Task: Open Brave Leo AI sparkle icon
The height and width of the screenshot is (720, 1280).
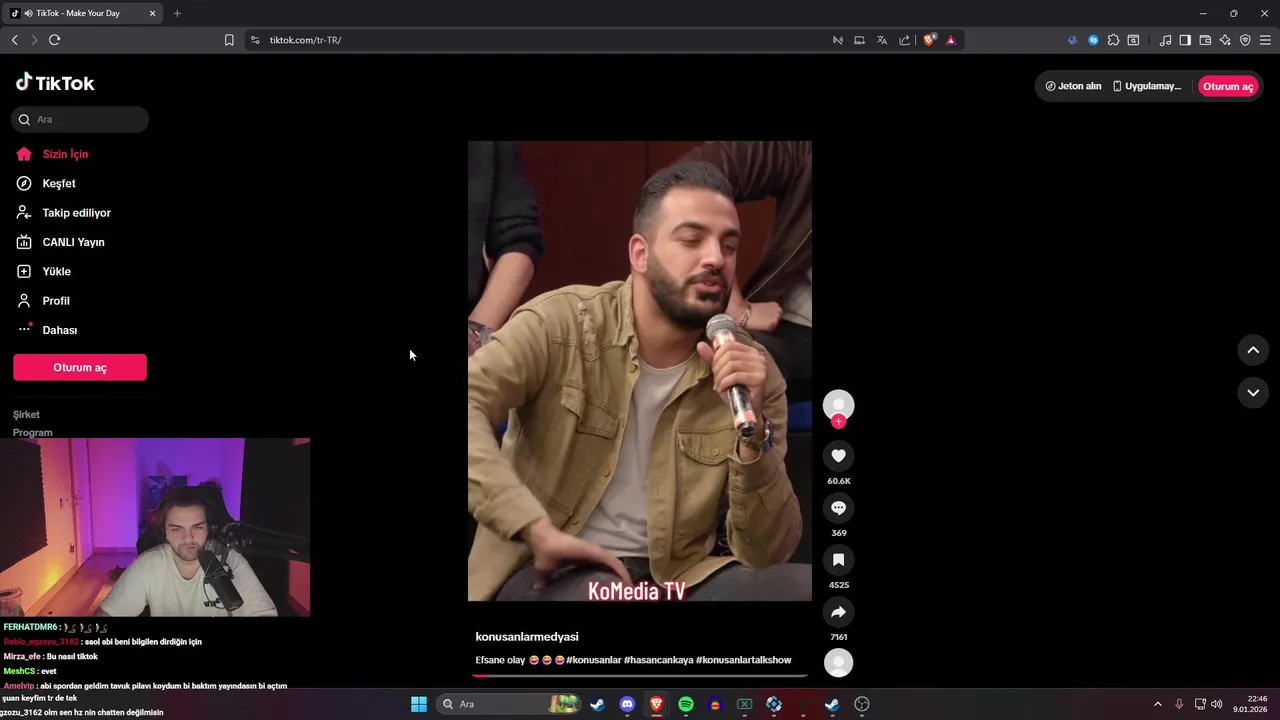Action: pos(1225,40)
